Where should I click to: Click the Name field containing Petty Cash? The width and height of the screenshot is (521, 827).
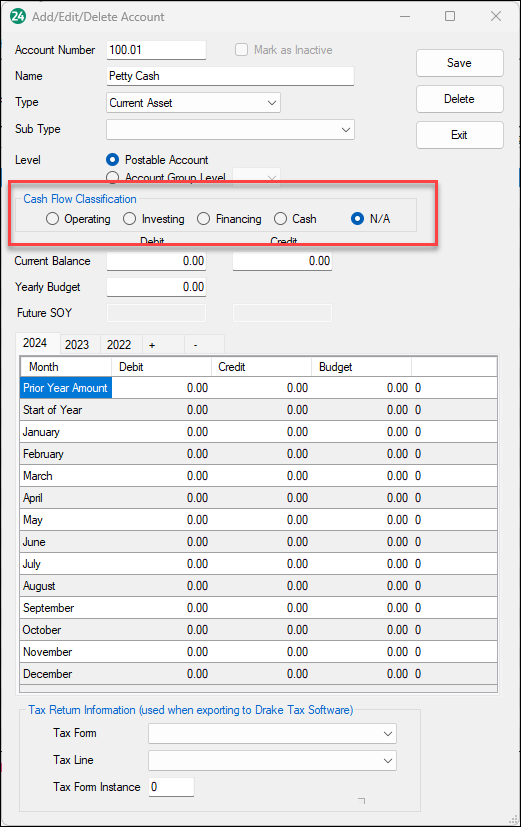[x=230, y=76]
